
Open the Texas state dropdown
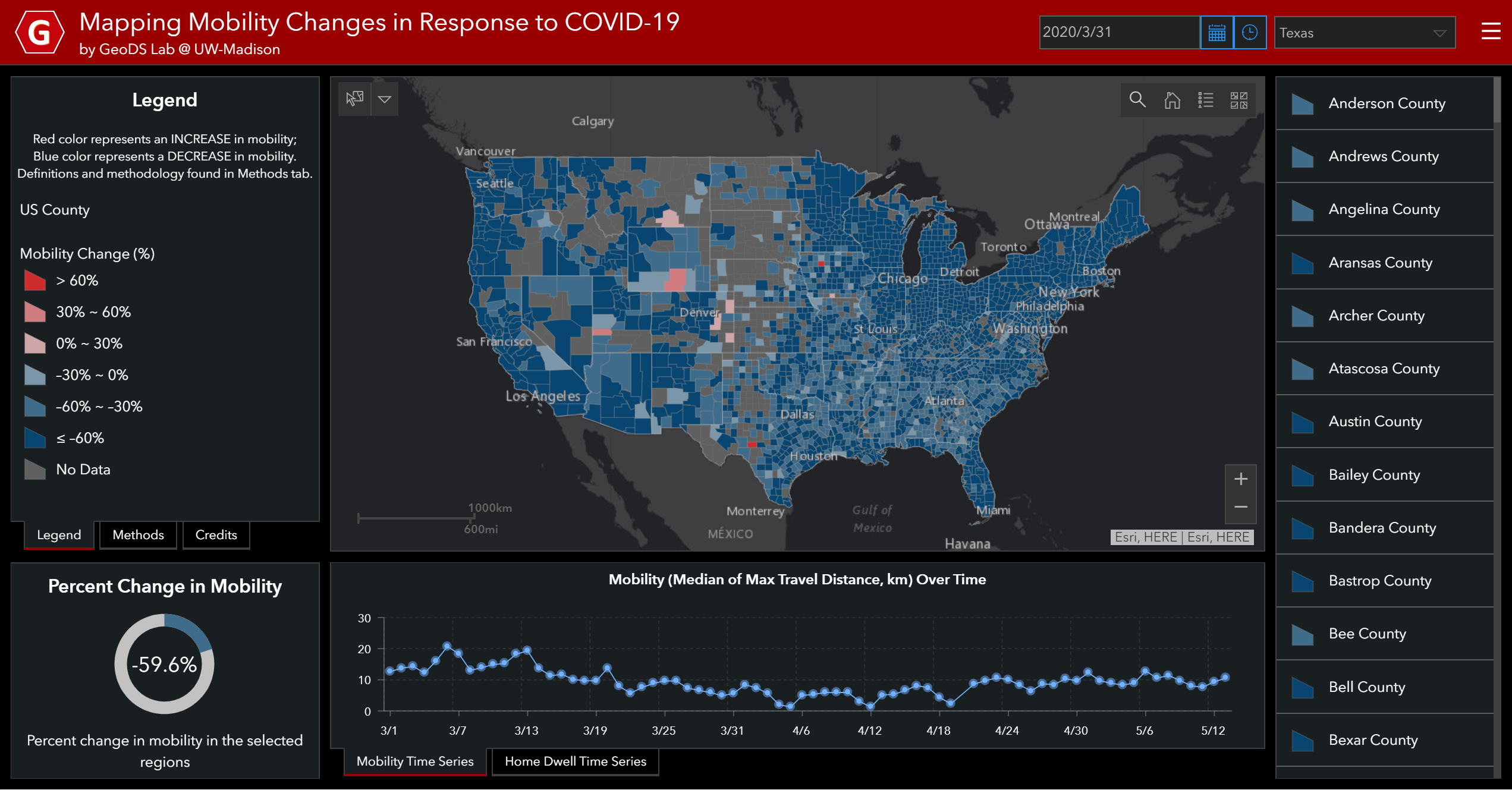(1365, 33)
